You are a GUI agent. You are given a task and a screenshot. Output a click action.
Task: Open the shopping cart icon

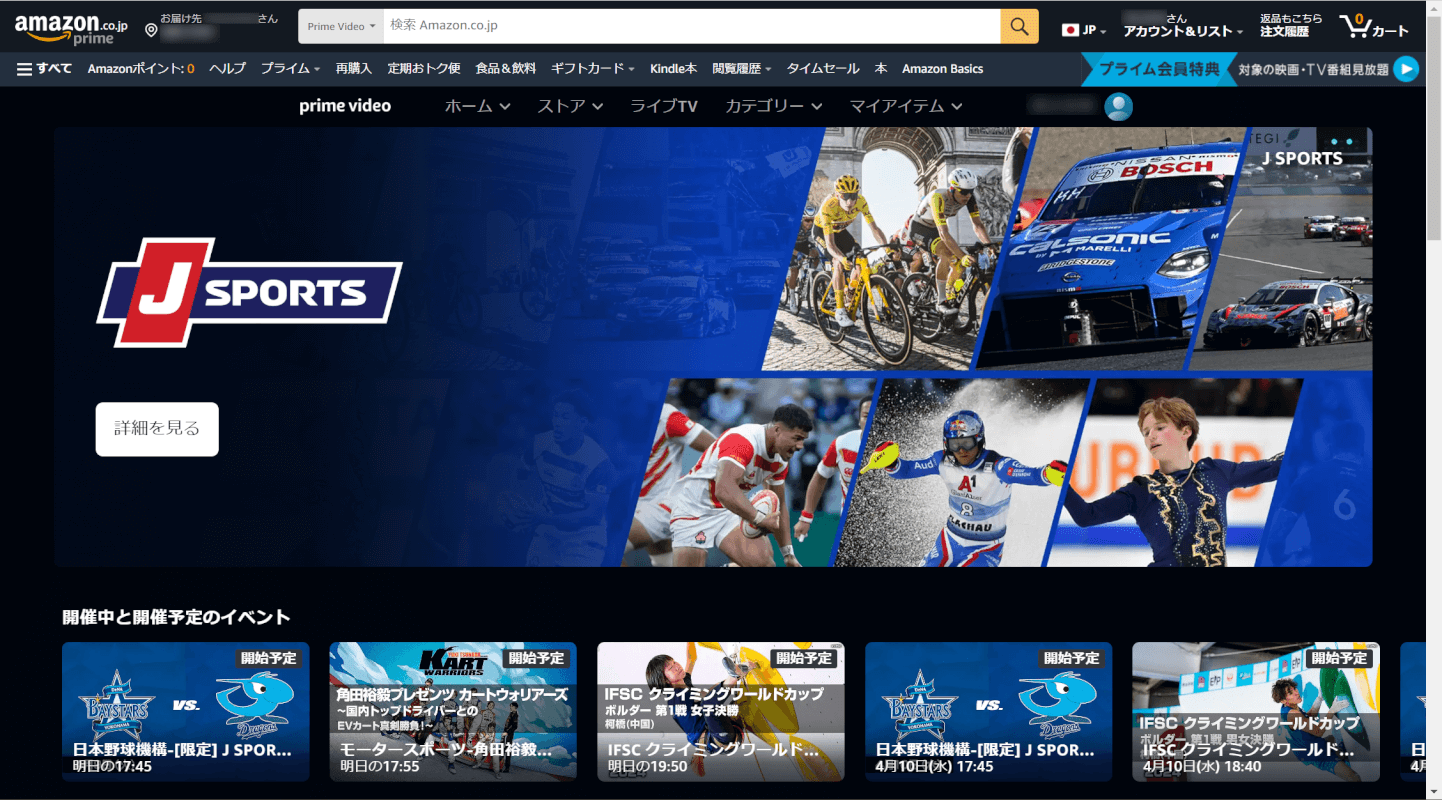pos(1357,26)
